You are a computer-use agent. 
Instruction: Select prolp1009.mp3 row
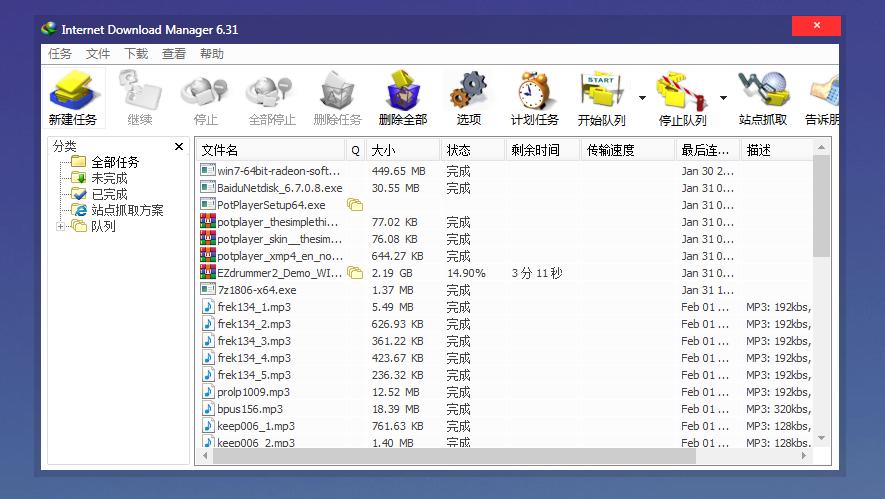(505, 392)
